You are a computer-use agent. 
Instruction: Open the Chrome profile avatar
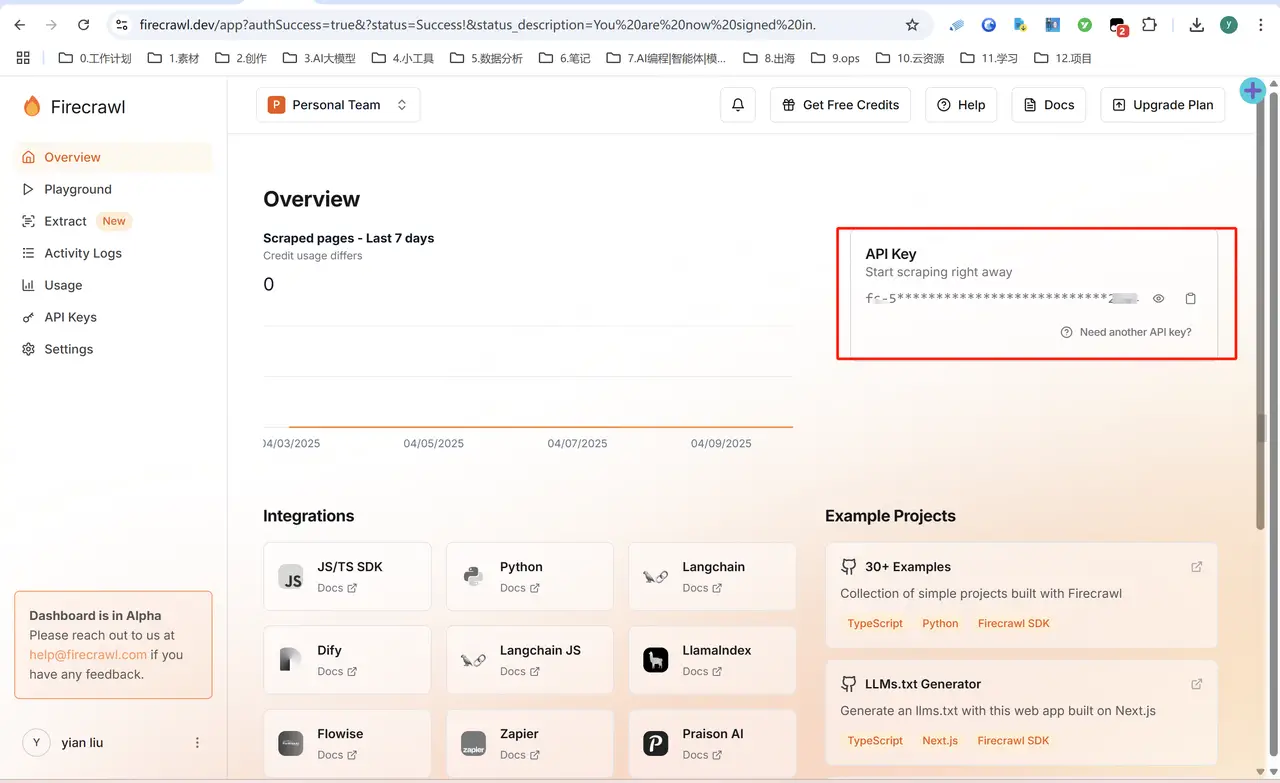1229,25
